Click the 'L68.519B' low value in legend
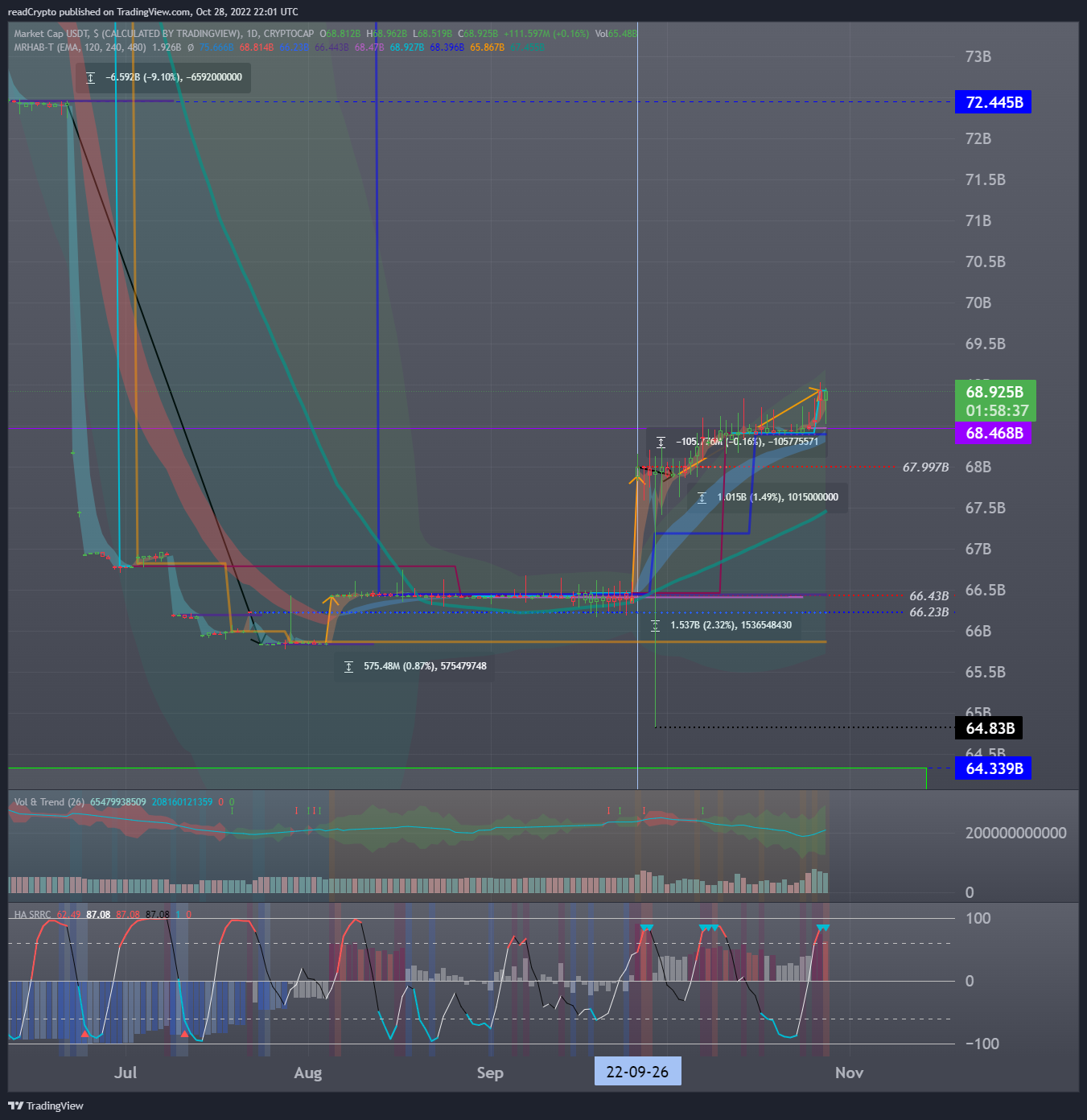The image size is (1087, 1120). tap(433, 34)
